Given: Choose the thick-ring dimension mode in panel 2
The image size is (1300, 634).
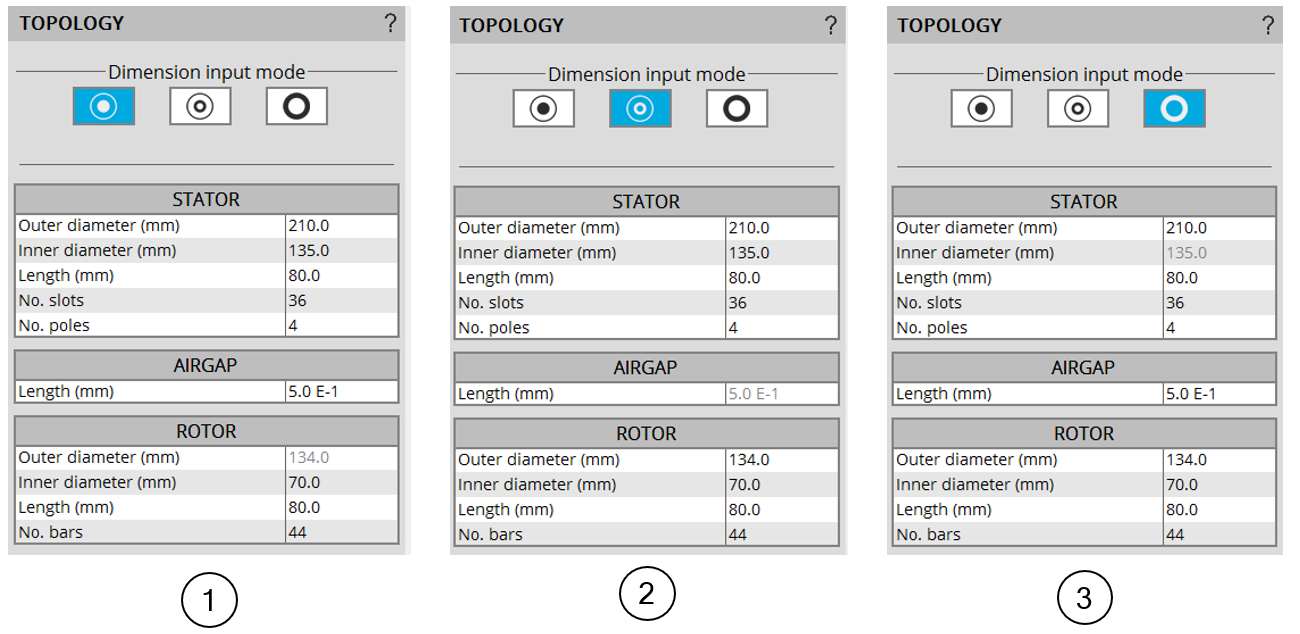Looking at the screenshot, I should pyautogui.click(x=737, y=108).
